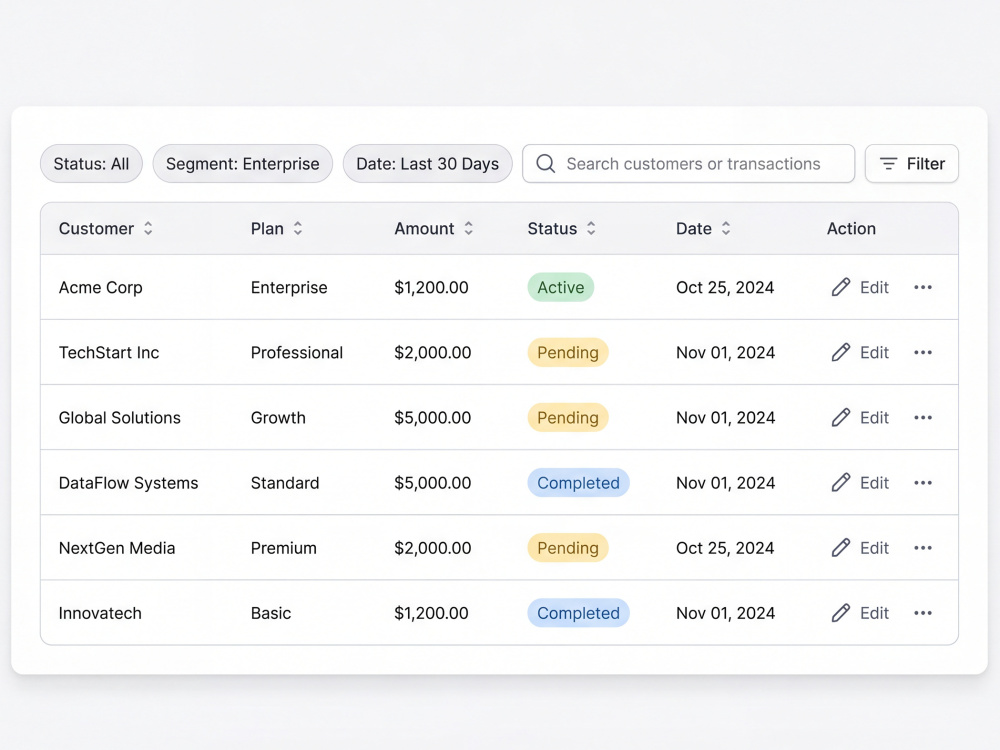The width and height of the screenshot is (1000, 750).
Task: Click the Standard plan cell
Action: 285,483
